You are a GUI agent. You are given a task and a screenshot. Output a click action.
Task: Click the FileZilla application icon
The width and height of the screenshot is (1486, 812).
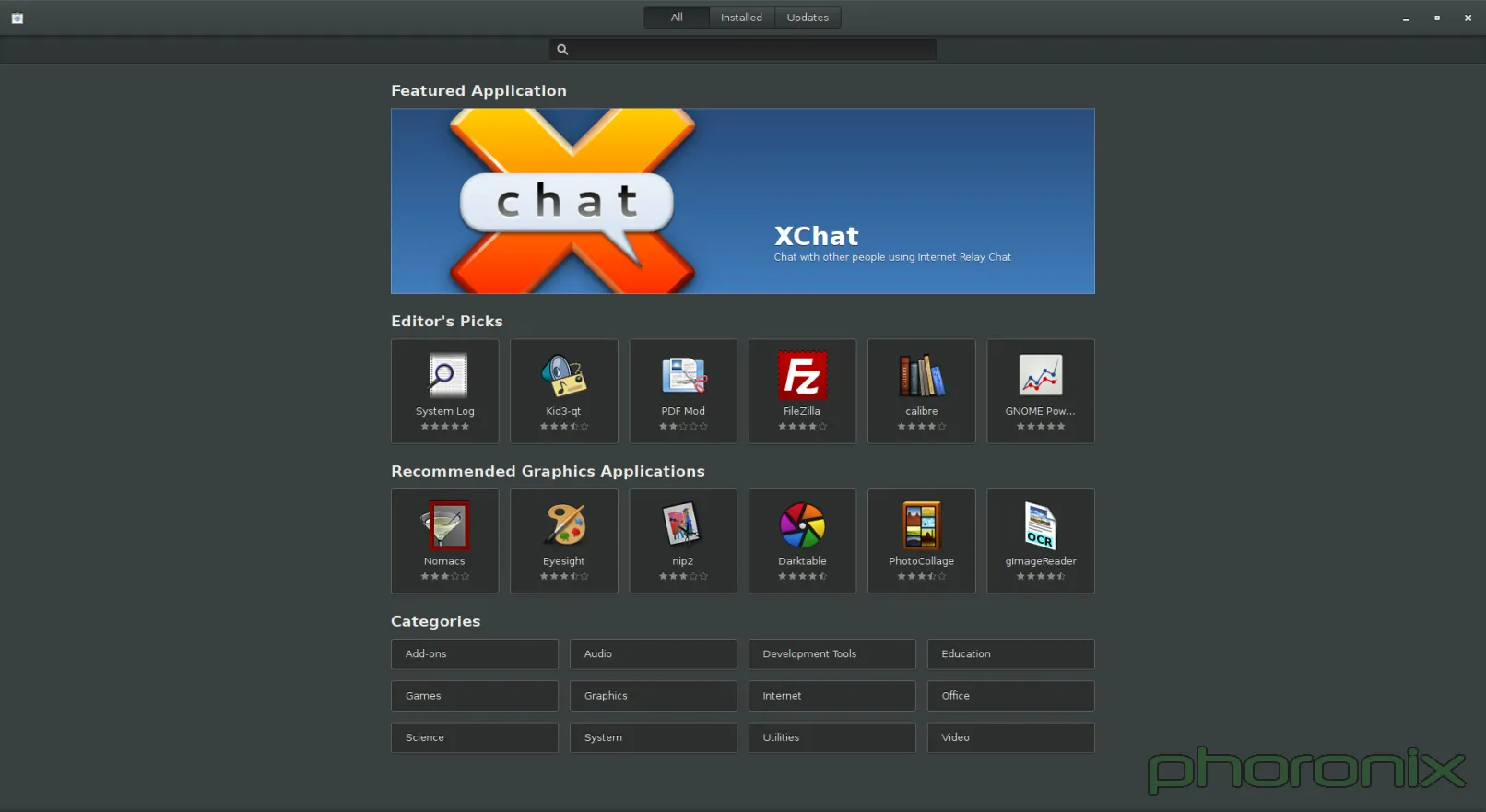[x=802, y=376]
